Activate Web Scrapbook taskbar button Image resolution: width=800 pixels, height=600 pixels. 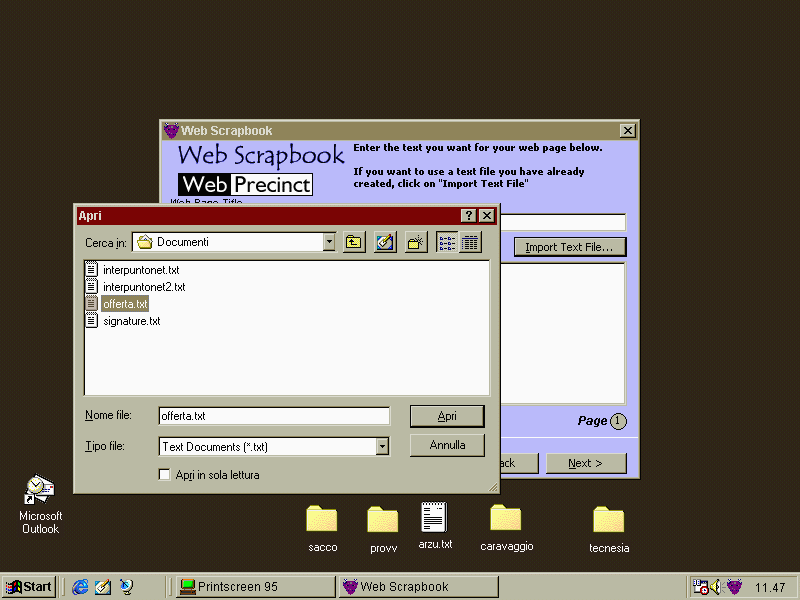tap(419, 587)
